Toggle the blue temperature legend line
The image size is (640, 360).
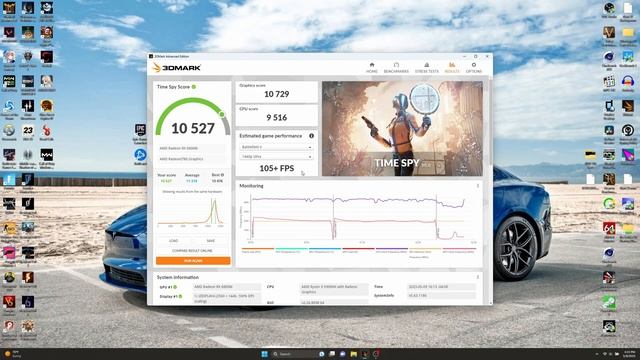pyautogui.click(x=324, y=249)
